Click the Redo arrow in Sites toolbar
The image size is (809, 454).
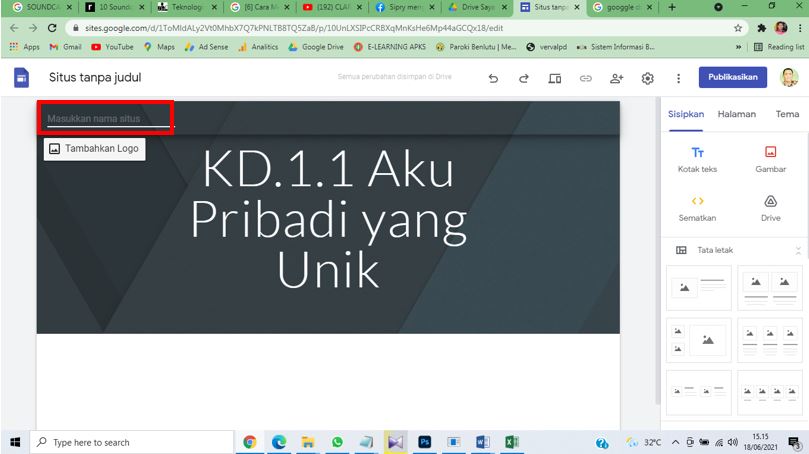pos(523,78)
